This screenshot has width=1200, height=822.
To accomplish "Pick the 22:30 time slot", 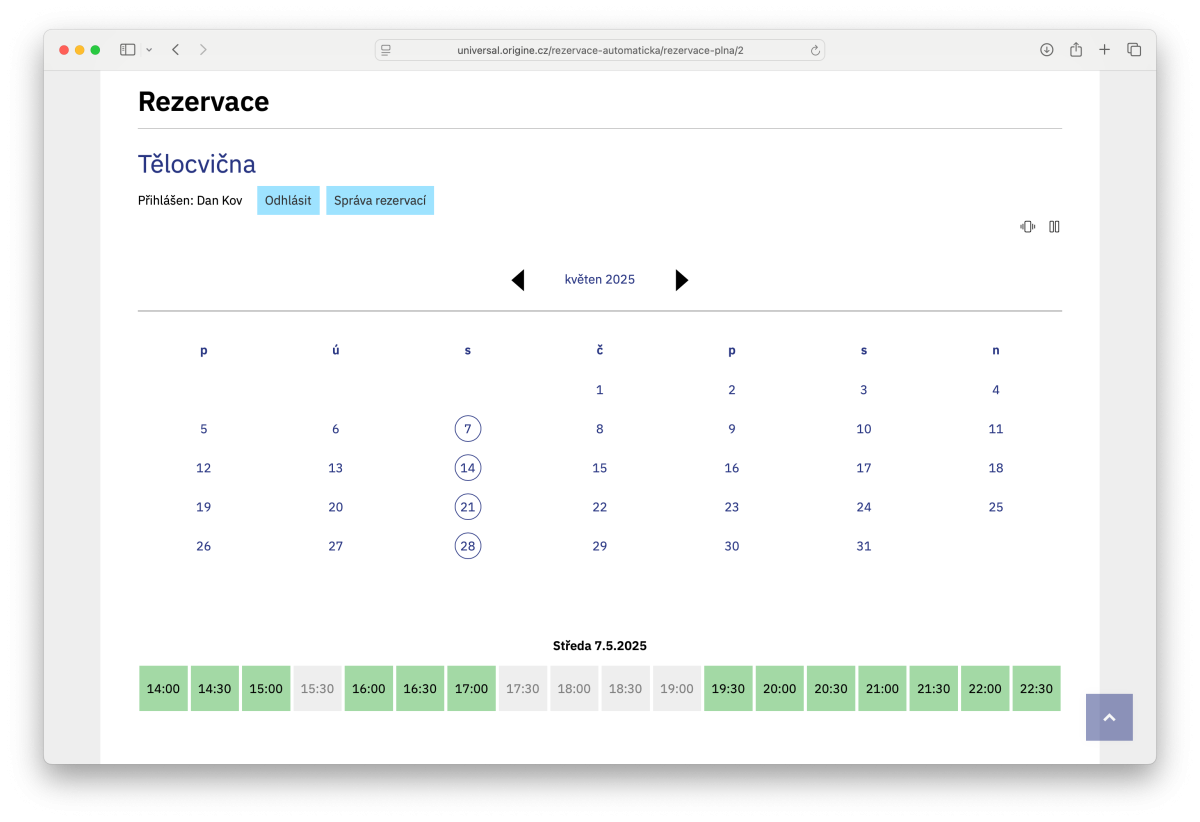I will tap(1036, 689).
